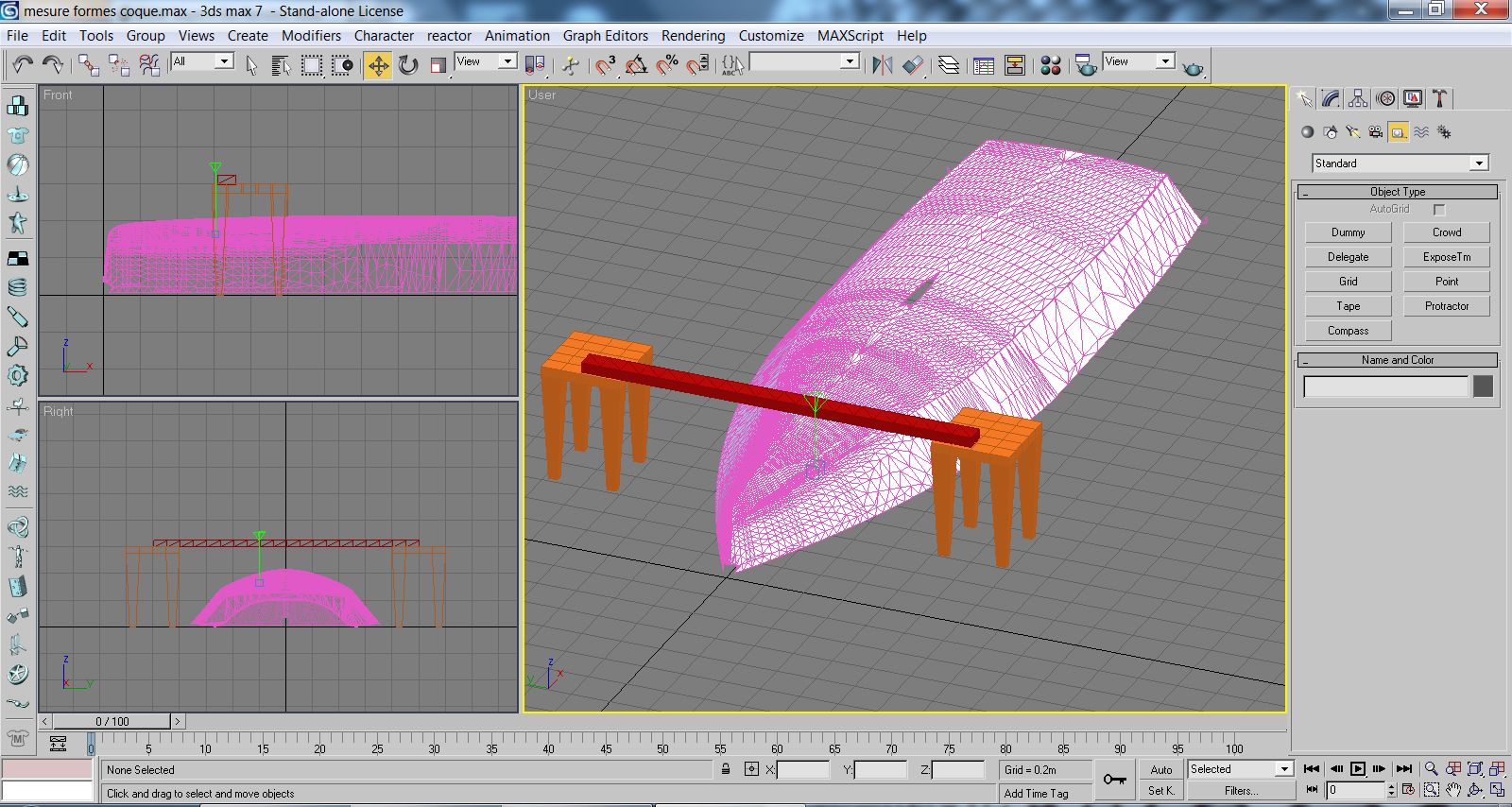Toggle the Auto Key button

point(1161,770)
